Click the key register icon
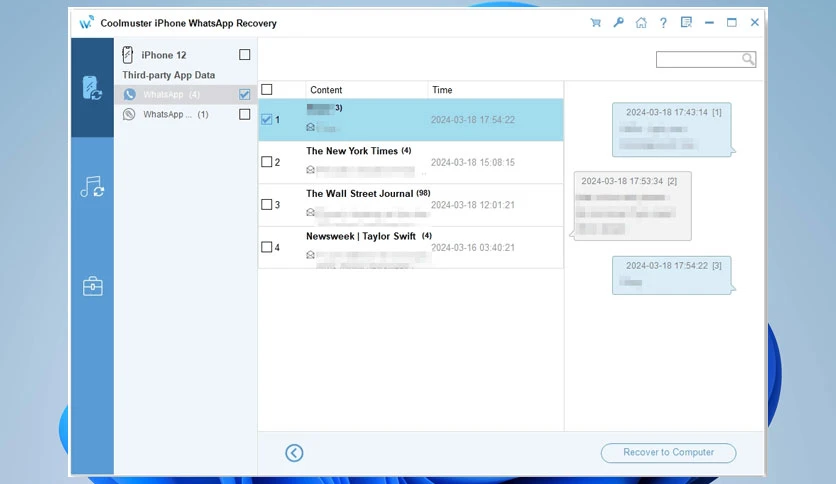The image size is (836, 484). (618, 22)
